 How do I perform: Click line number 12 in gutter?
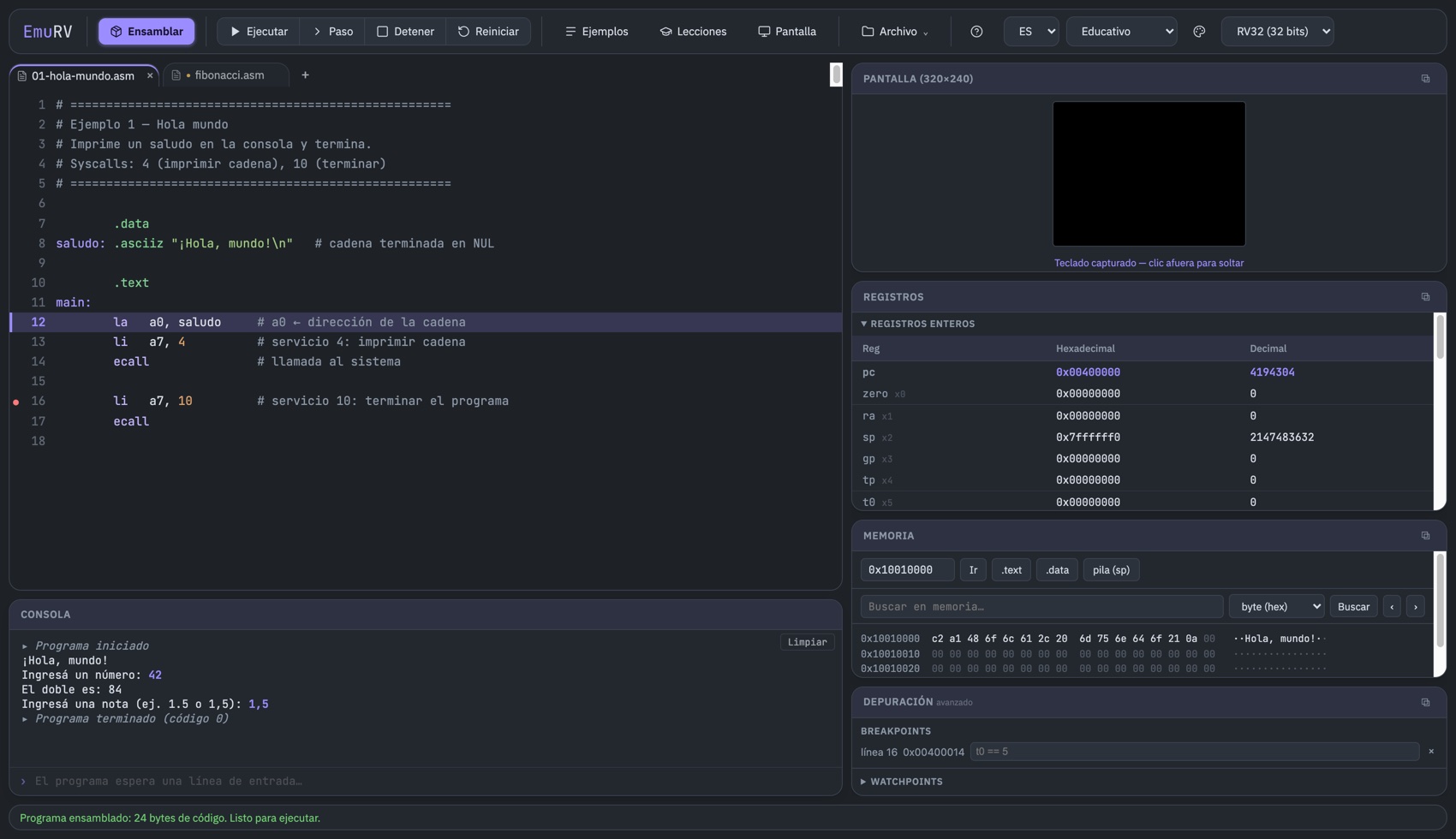(x=38, y=323)
